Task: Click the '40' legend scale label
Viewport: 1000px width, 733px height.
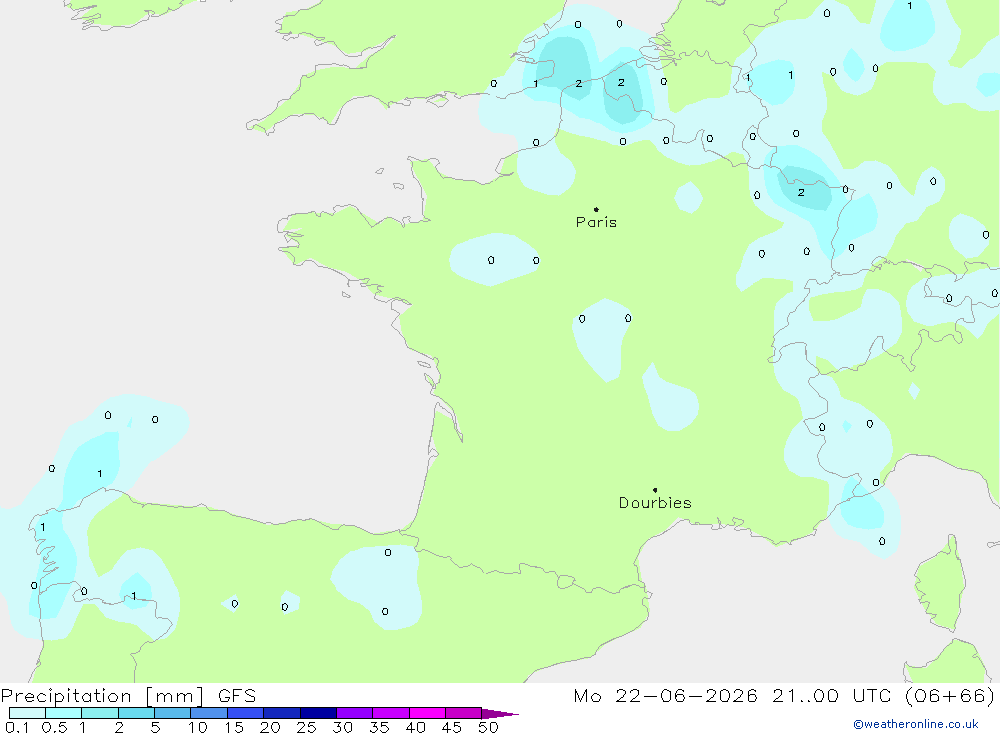Action: (x=416, y=727)
